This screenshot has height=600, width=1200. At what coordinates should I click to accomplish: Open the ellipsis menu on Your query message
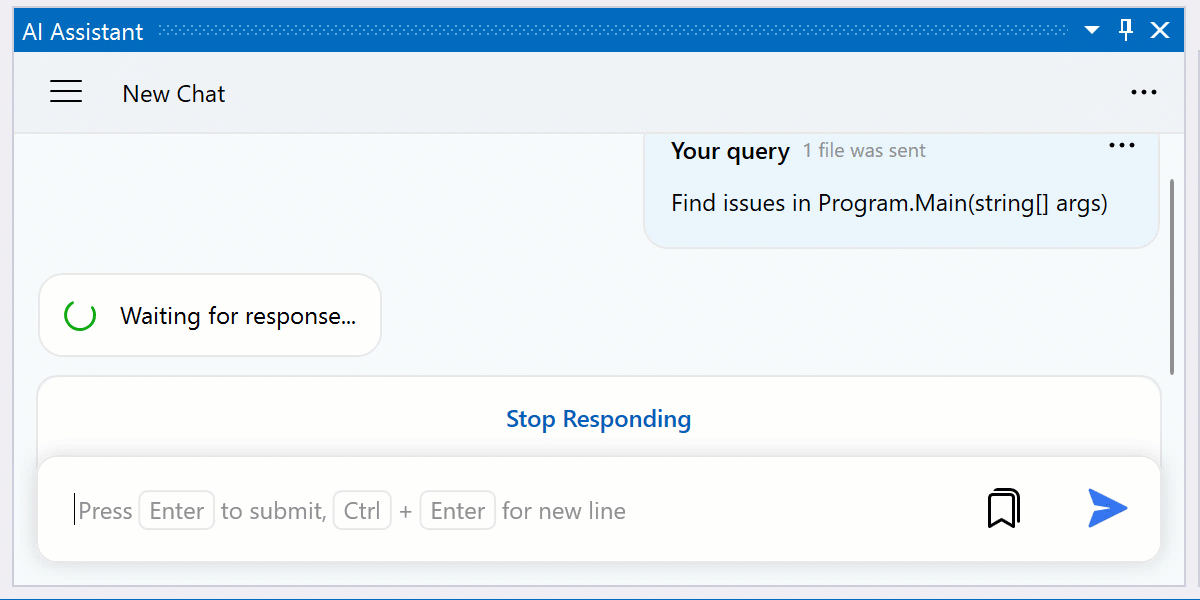click(1121, 145)
